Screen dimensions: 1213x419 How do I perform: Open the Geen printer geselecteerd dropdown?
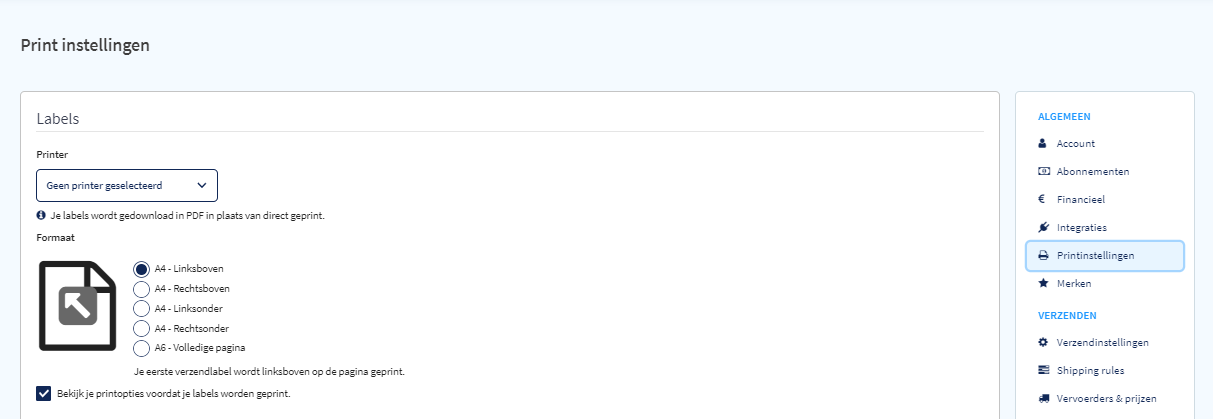[x=127, y=185]
